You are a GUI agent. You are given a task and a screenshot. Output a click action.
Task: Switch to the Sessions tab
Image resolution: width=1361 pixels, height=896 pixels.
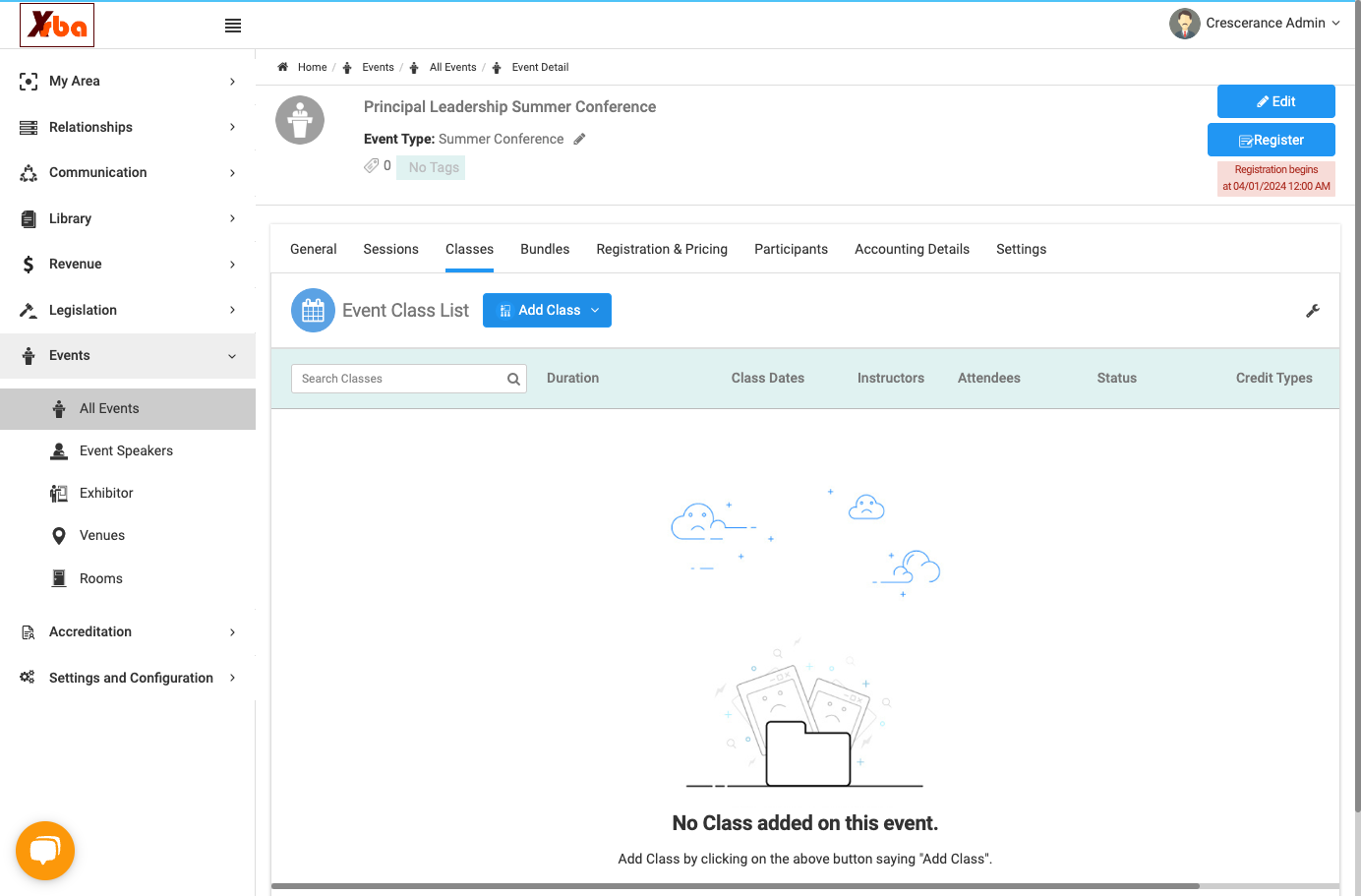390,249
